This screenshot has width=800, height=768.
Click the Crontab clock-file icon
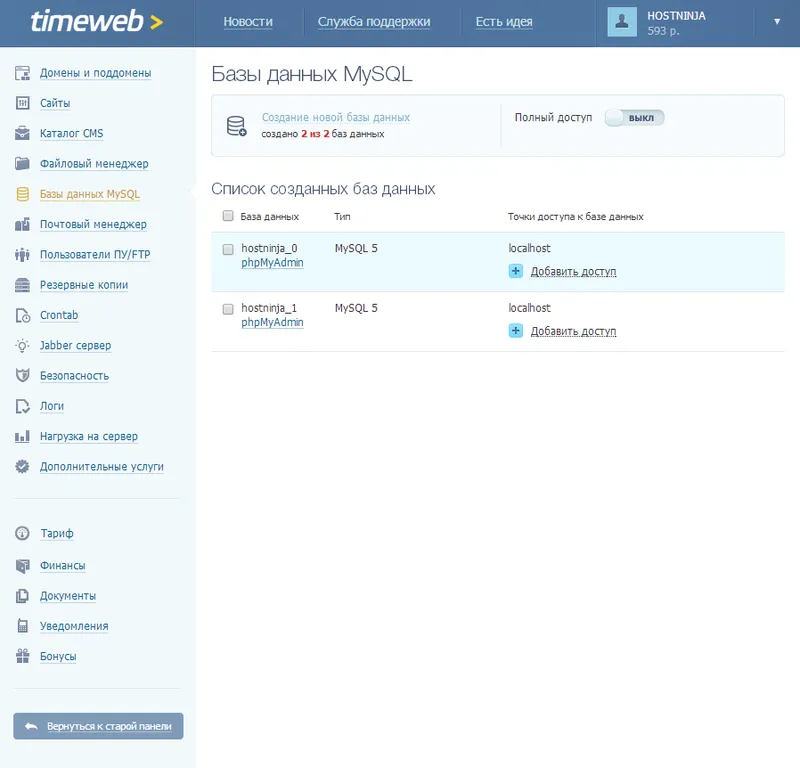click(22, 315)
